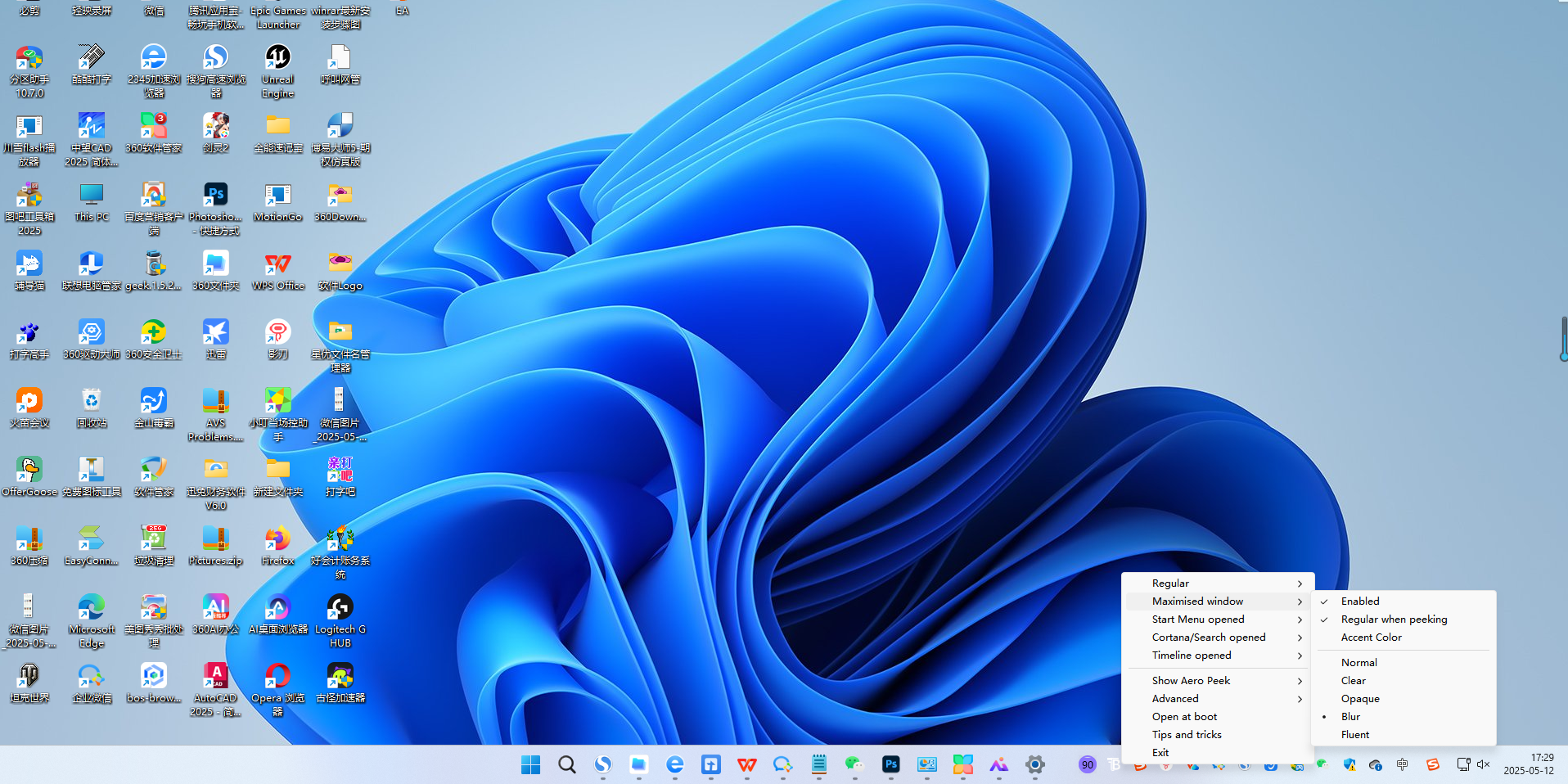
Task: Open the muted volume tray icon
Action: (x=1484, y=764)
